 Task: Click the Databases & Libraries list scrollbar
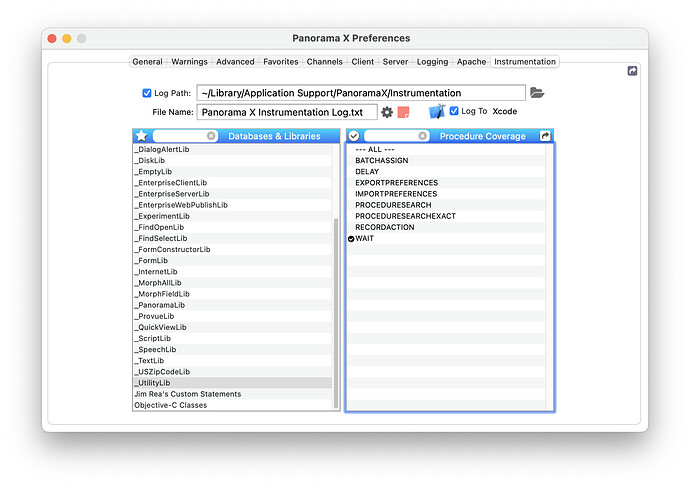coord(336,313)
